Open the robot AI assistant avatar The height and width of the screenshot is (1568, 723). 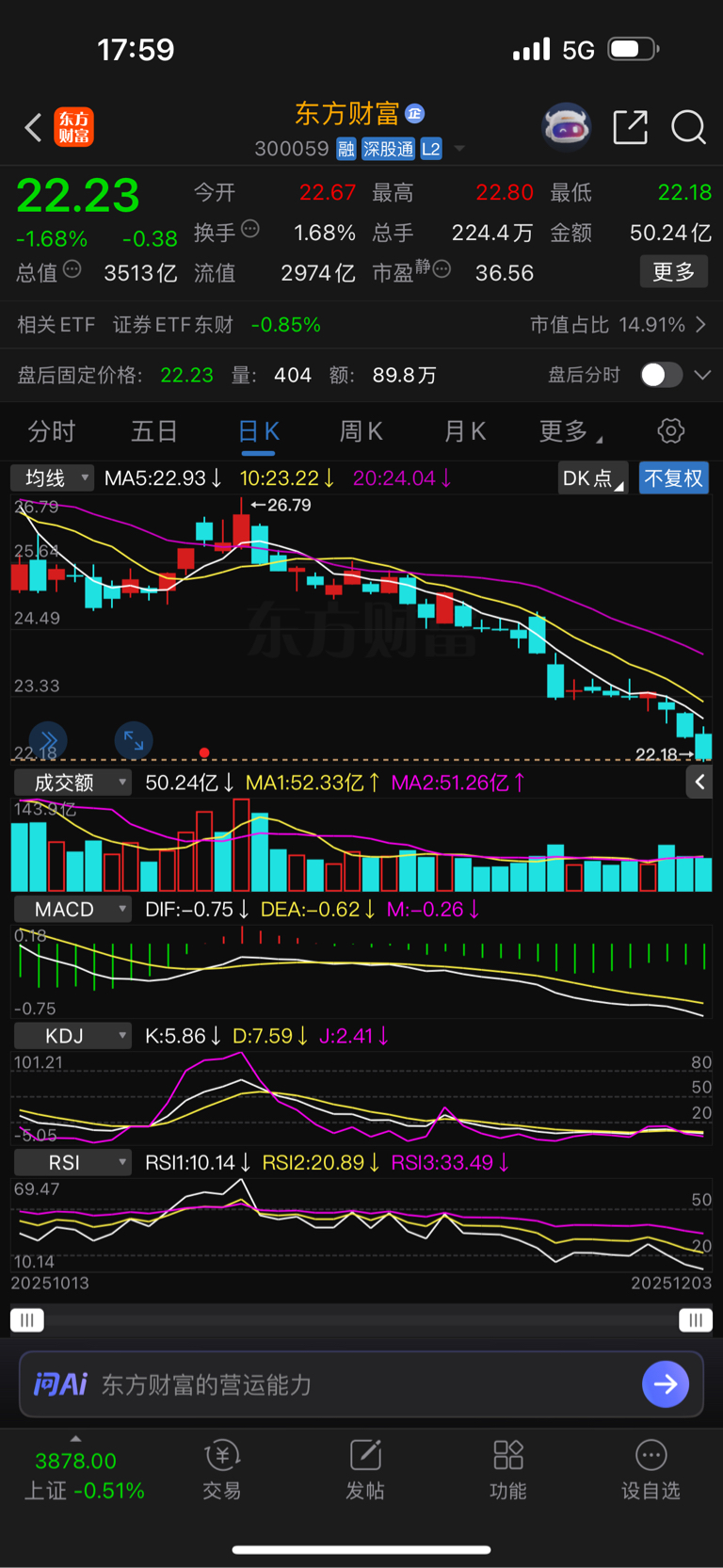(566, 126)
